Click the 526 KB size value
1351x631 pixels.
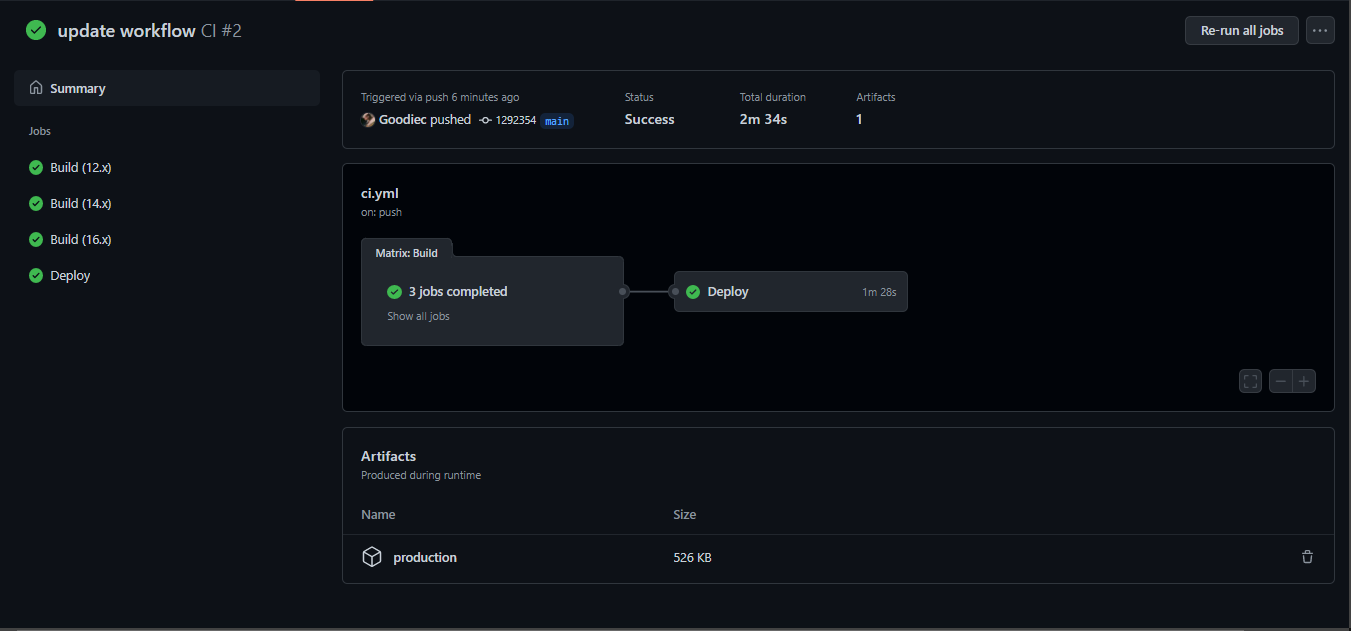point(692,557)
